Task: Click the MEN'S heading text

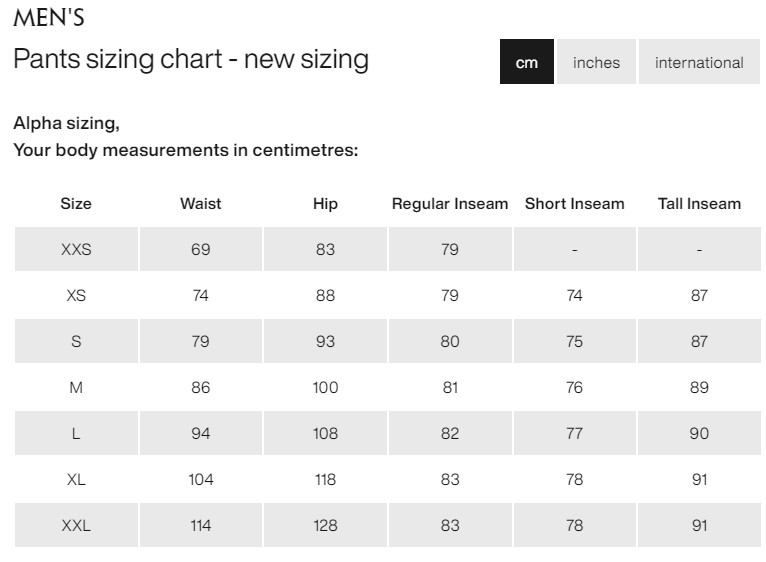Action: pyautogui.click(x=49, y=17)
